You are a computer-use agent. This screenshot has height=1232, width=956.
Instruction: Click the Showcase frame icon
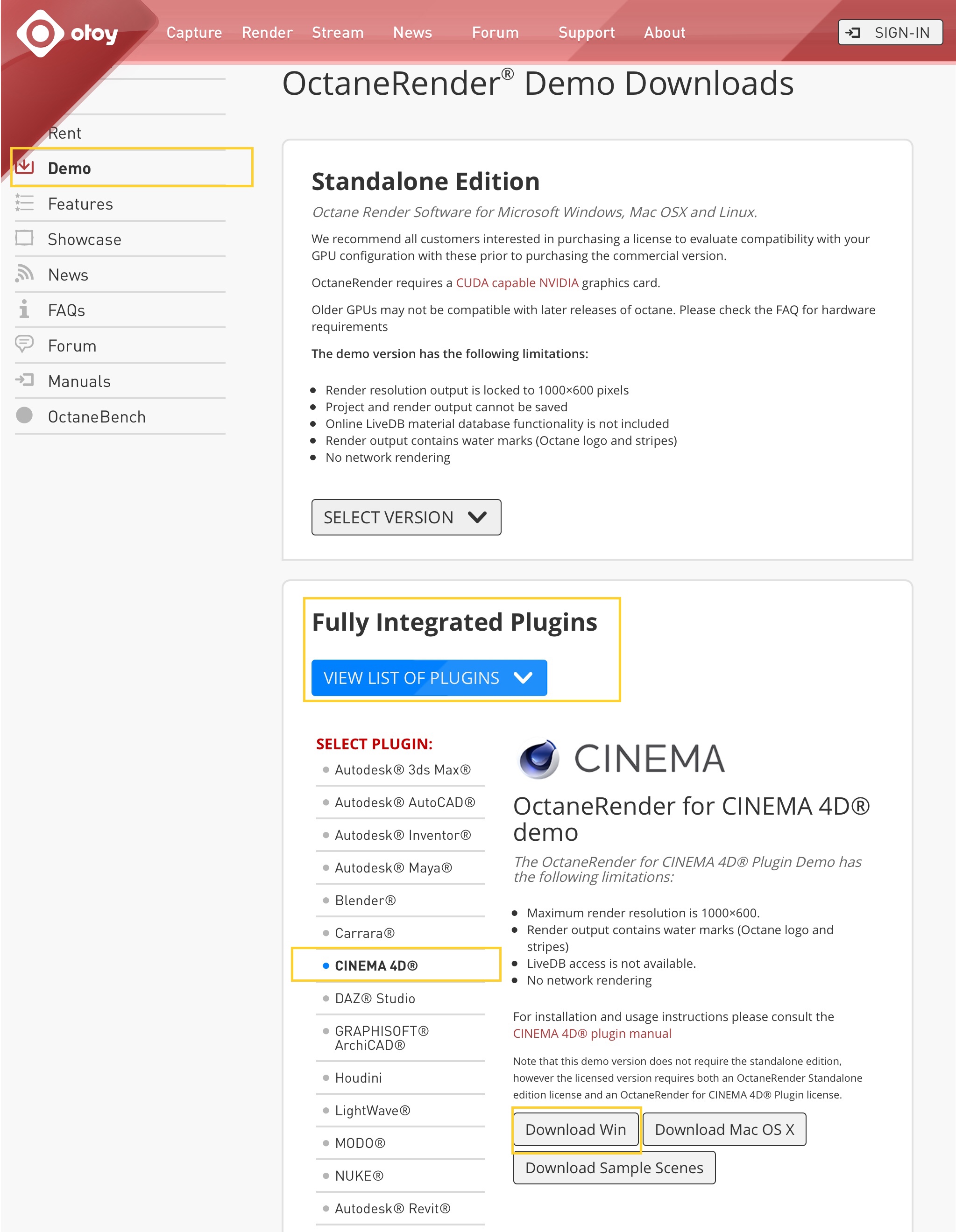point(25,238)
